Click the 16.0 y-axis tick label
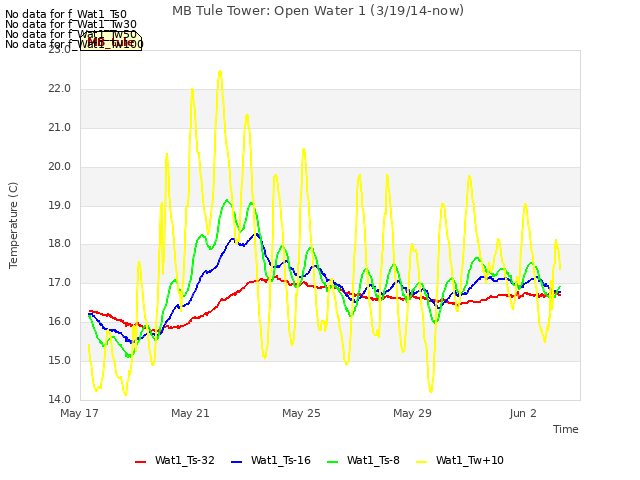The image size is (640, 480). click(60, 322)
